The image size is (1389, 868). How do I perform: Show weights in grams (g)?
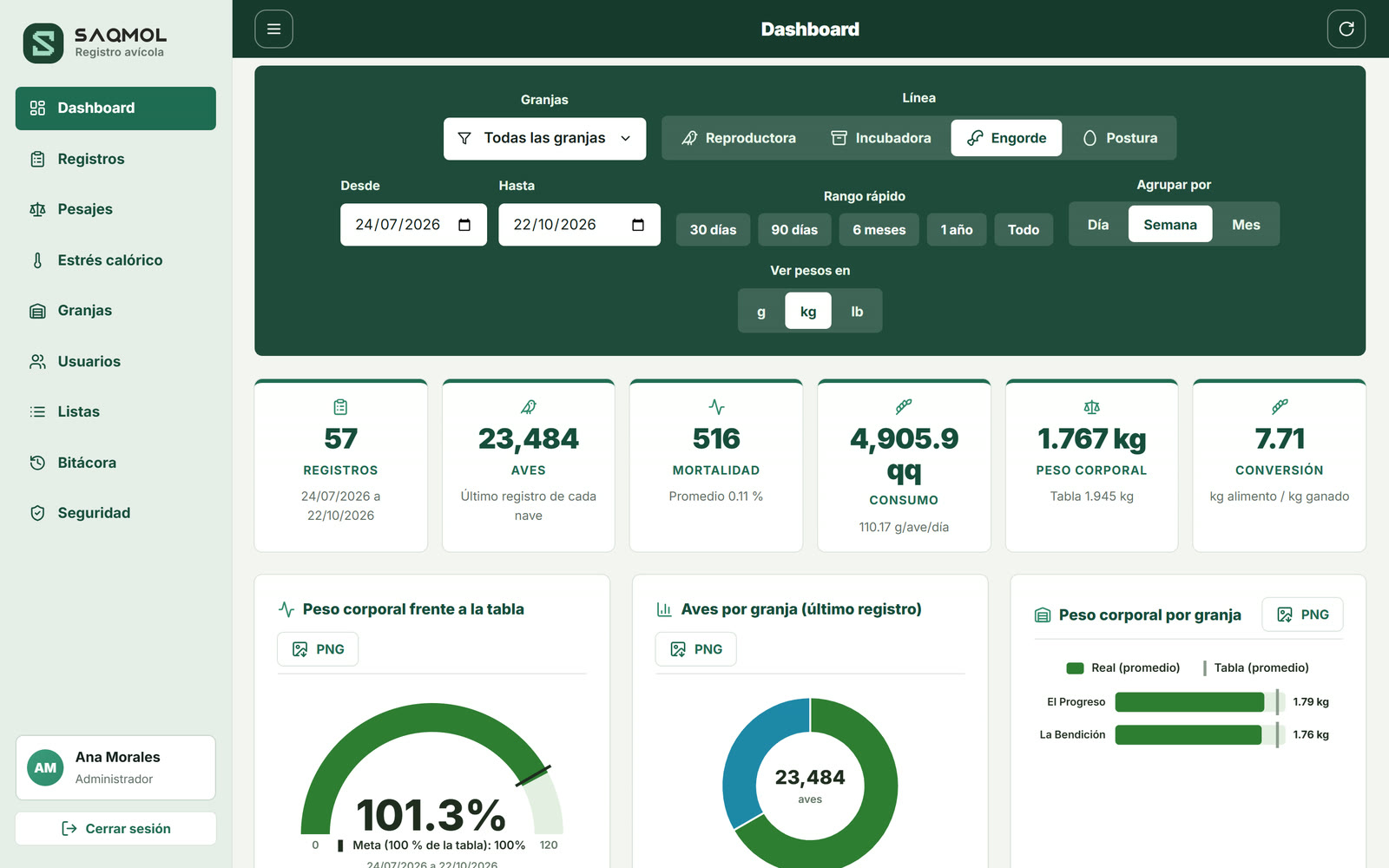(761, 311)
